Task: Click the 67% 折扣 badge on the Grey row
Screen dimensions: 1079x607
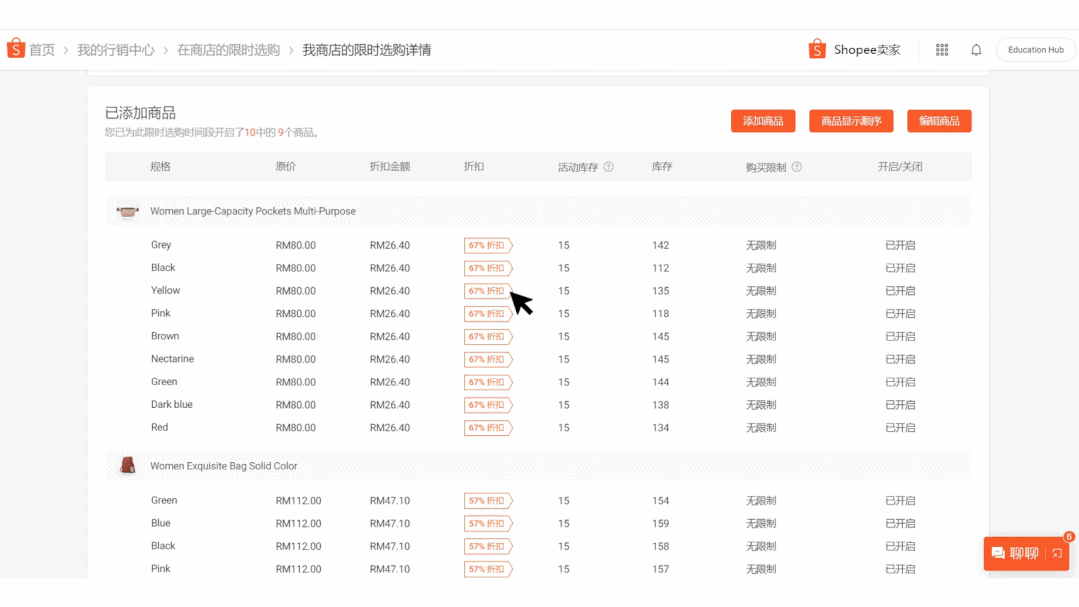Action: pyautogui.click(x=488, y=245)
